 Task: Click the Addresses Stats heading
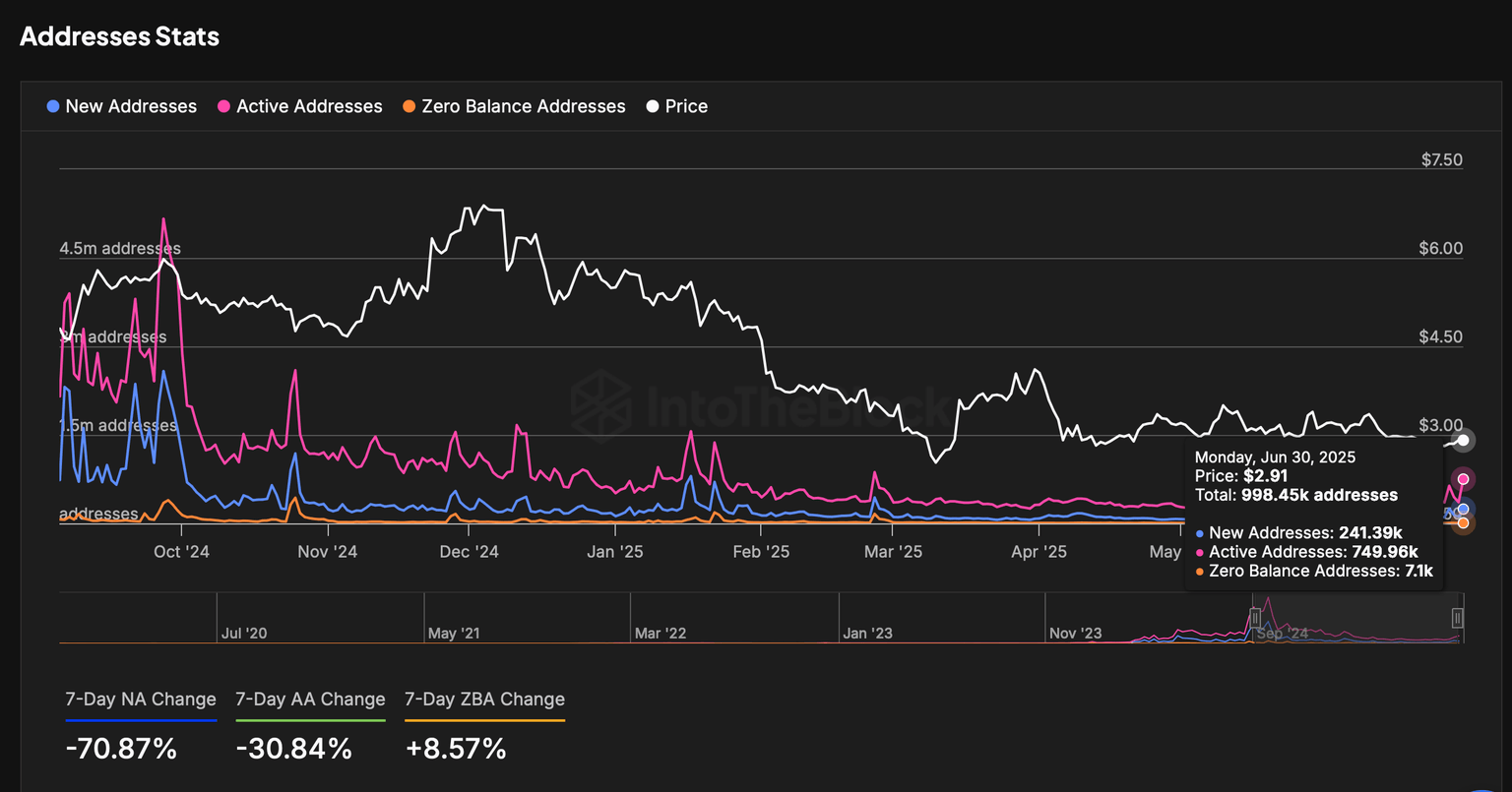[119, 36]
